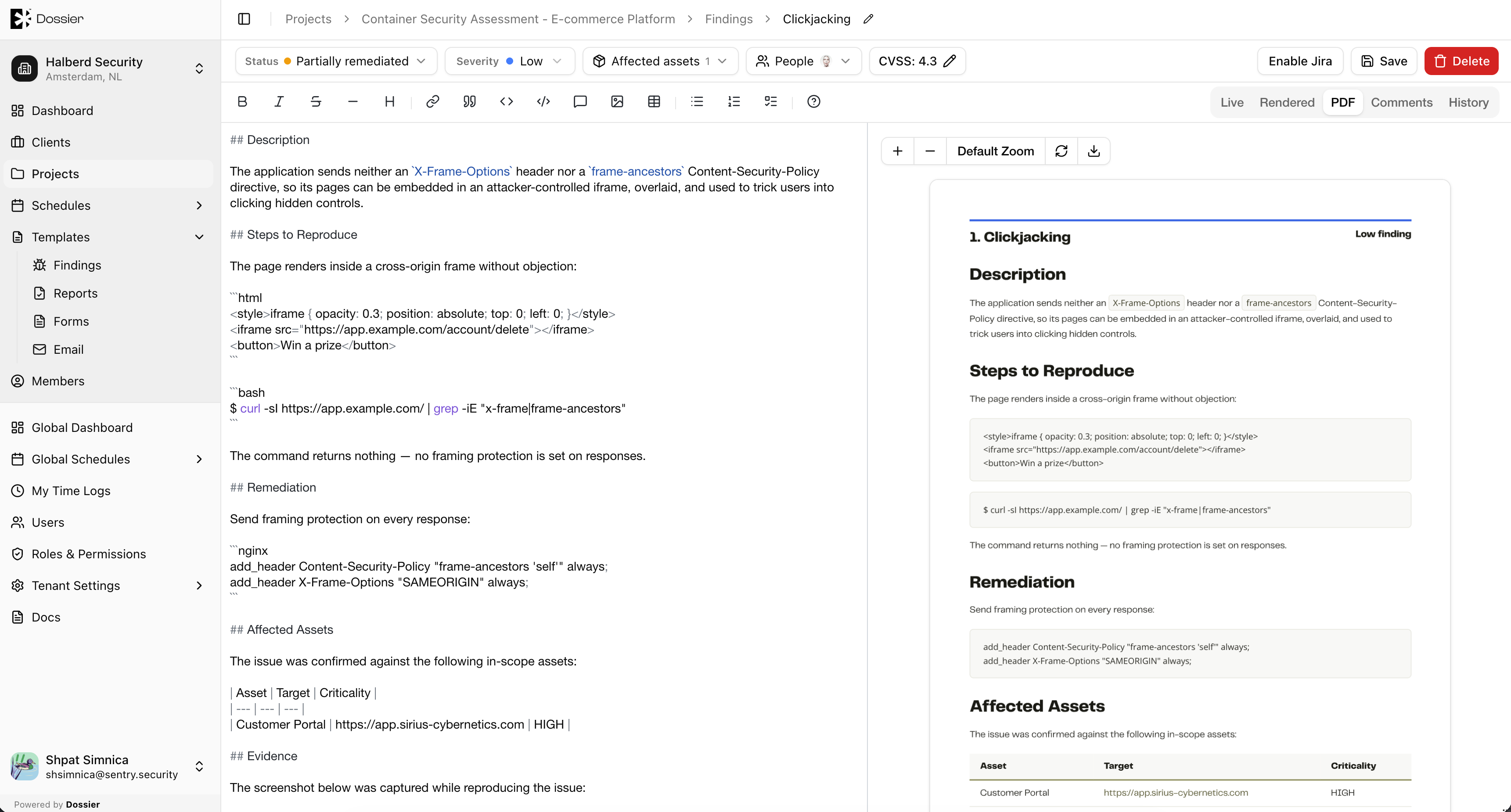Switch to the Comments tab

[1401, 102]
